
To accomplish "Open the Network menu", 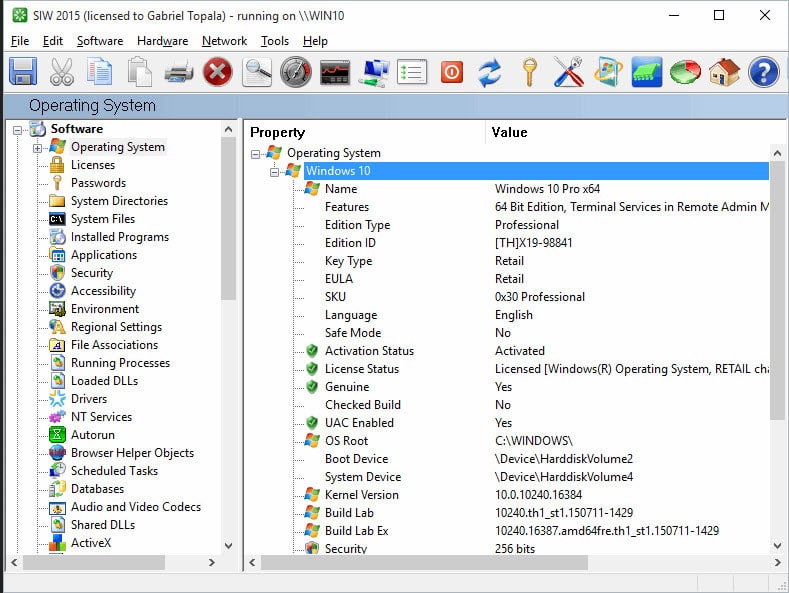I will pos(224,41).
